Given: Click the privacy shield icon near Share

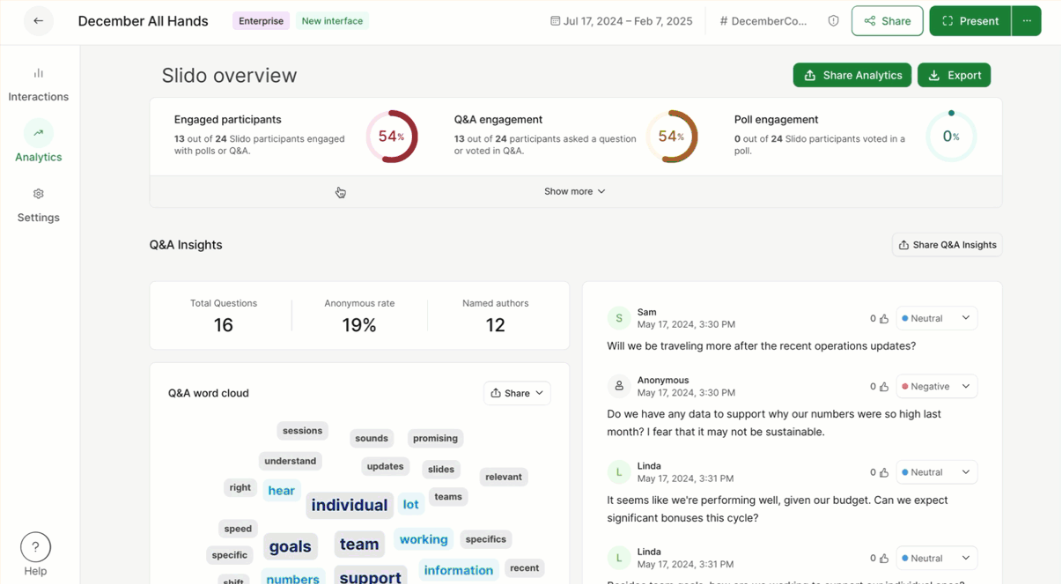Looking at the screenshot, I should click(833, 20).
